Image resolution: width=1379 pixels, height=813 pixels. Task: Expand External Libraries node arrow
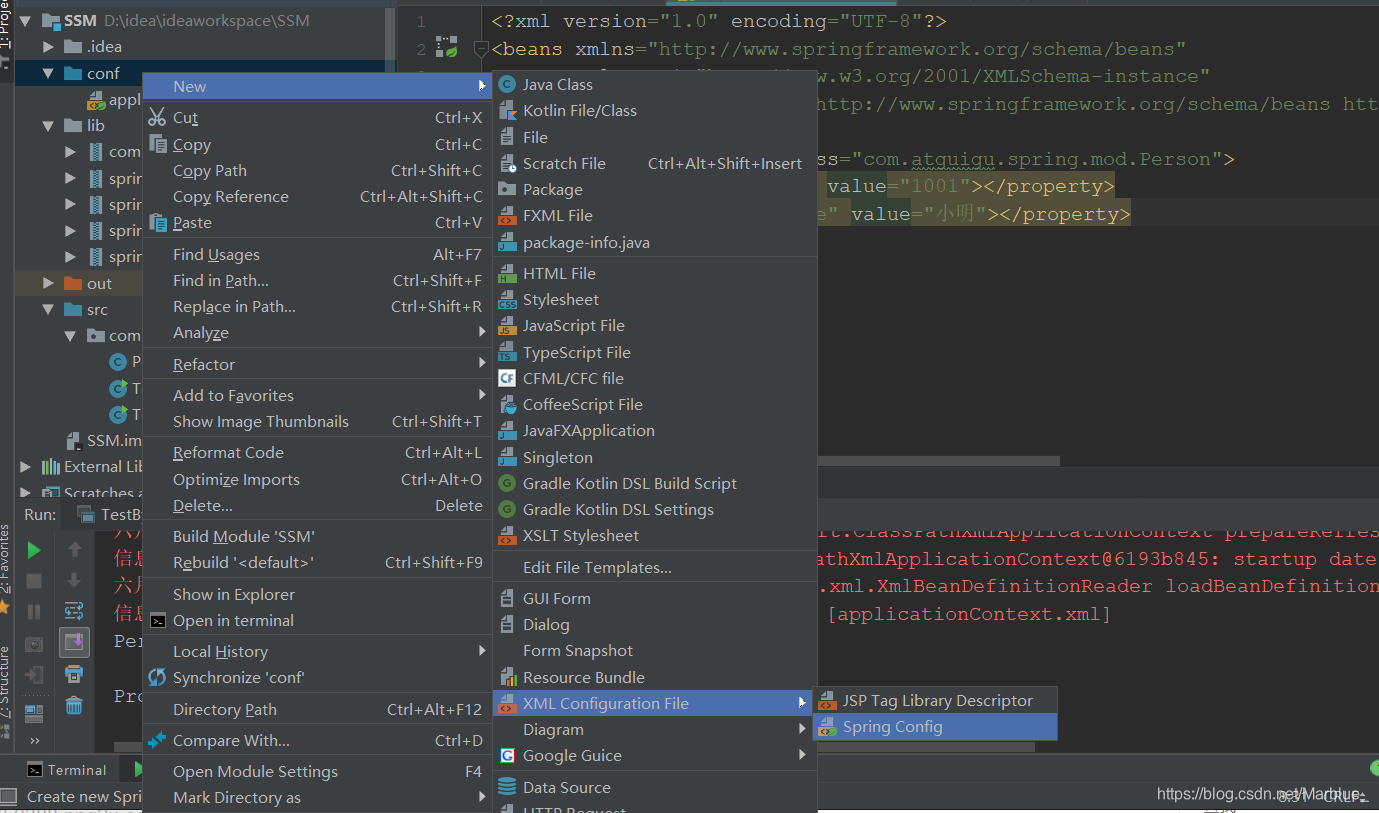coord(25,466)
